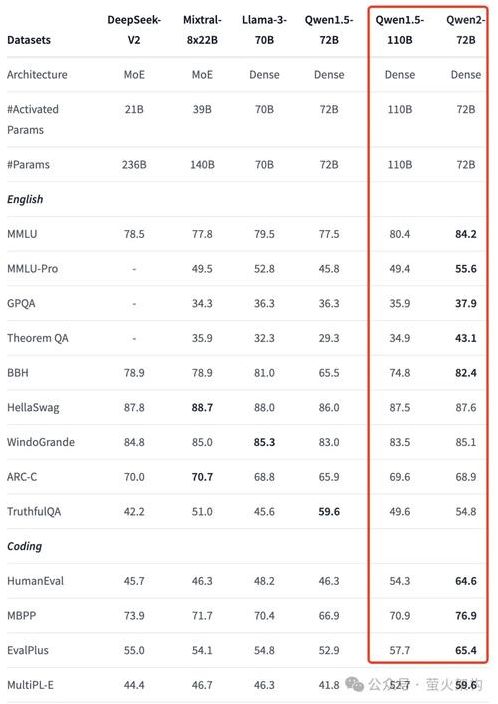This screenshot has height=704, width=498.
Task: Click the Datasets column header
Action: (29, 40)
